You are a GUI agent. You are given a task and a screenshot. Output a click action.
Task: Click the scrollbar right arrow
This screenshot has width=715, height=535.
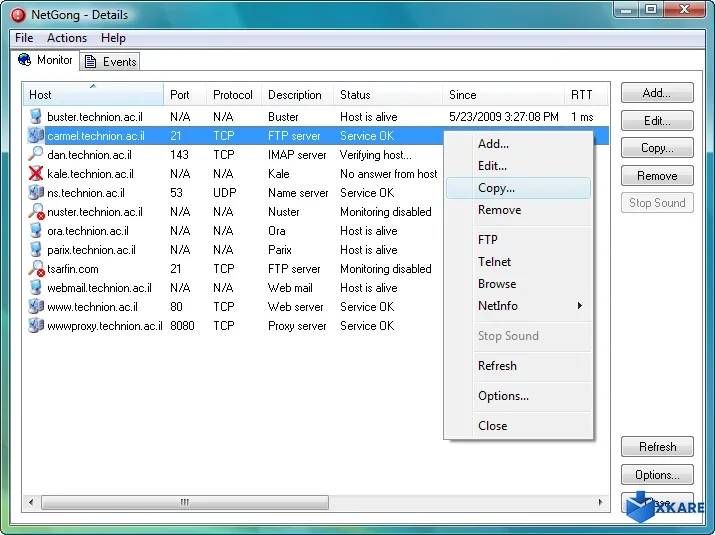pos(600,502)
